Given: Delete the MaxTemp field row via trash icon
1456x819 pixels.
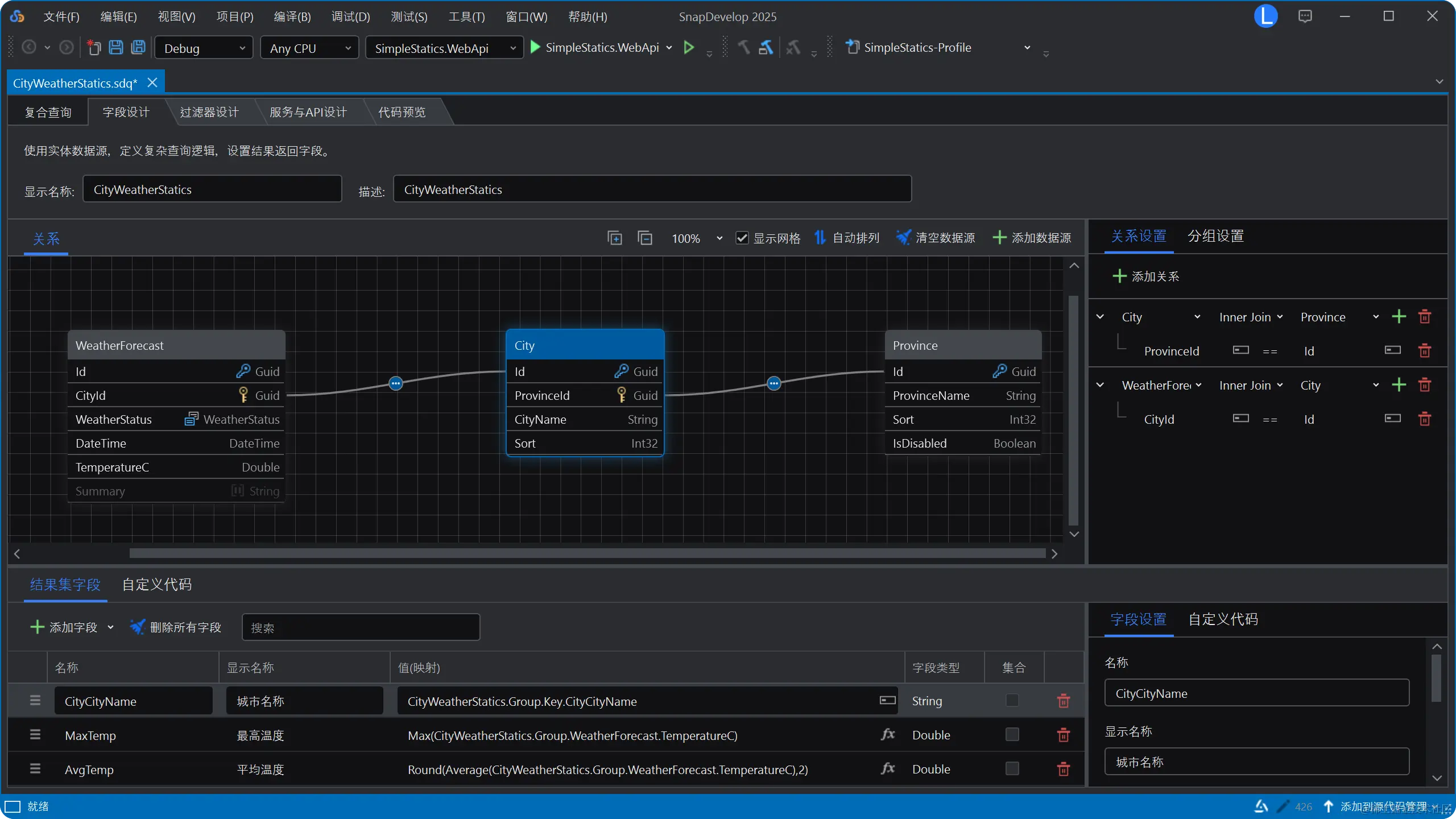Looking at the screenshot, I should point(1063,735).
